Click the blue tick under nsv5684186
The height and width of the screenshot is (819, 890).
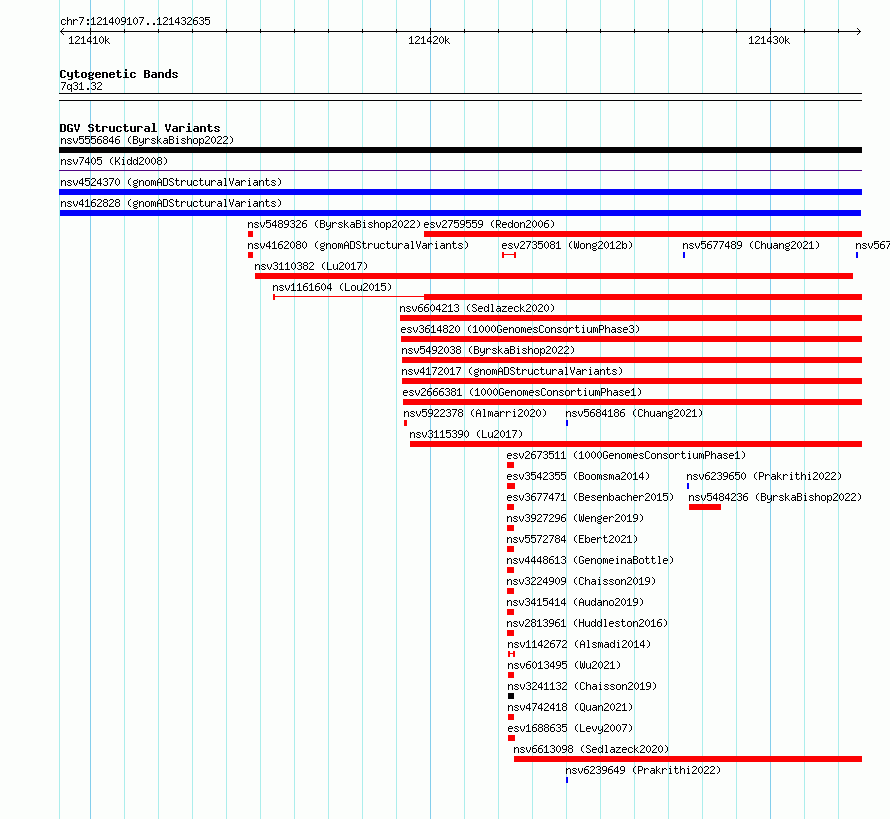(567, 423)
